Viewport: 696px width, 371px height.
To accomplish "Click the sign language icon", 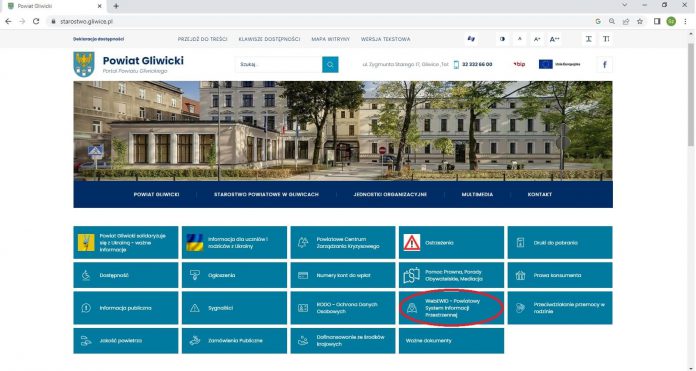I will [471, 39].
